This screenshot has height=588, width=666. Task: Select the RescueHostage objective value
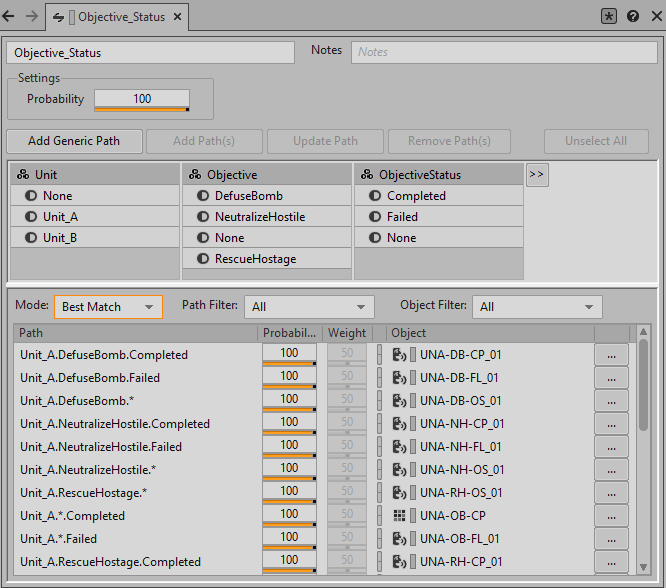coord(254,259)
